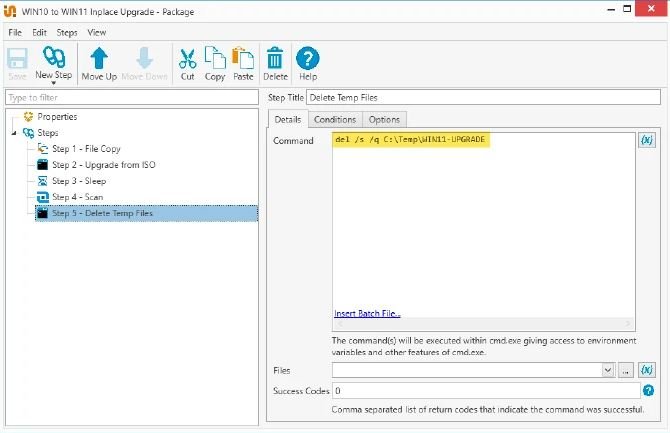Click the Insert Batch File link

(367, 313)
